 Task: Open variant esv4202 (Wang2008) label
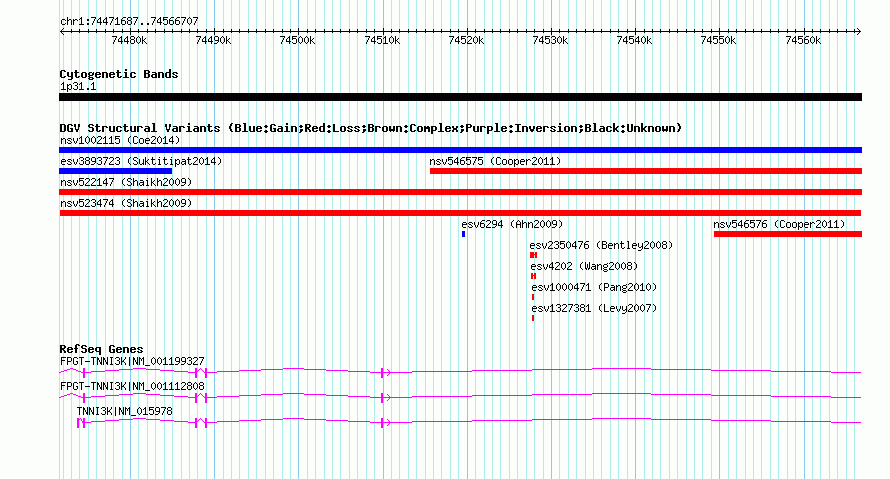pos(584,266)
